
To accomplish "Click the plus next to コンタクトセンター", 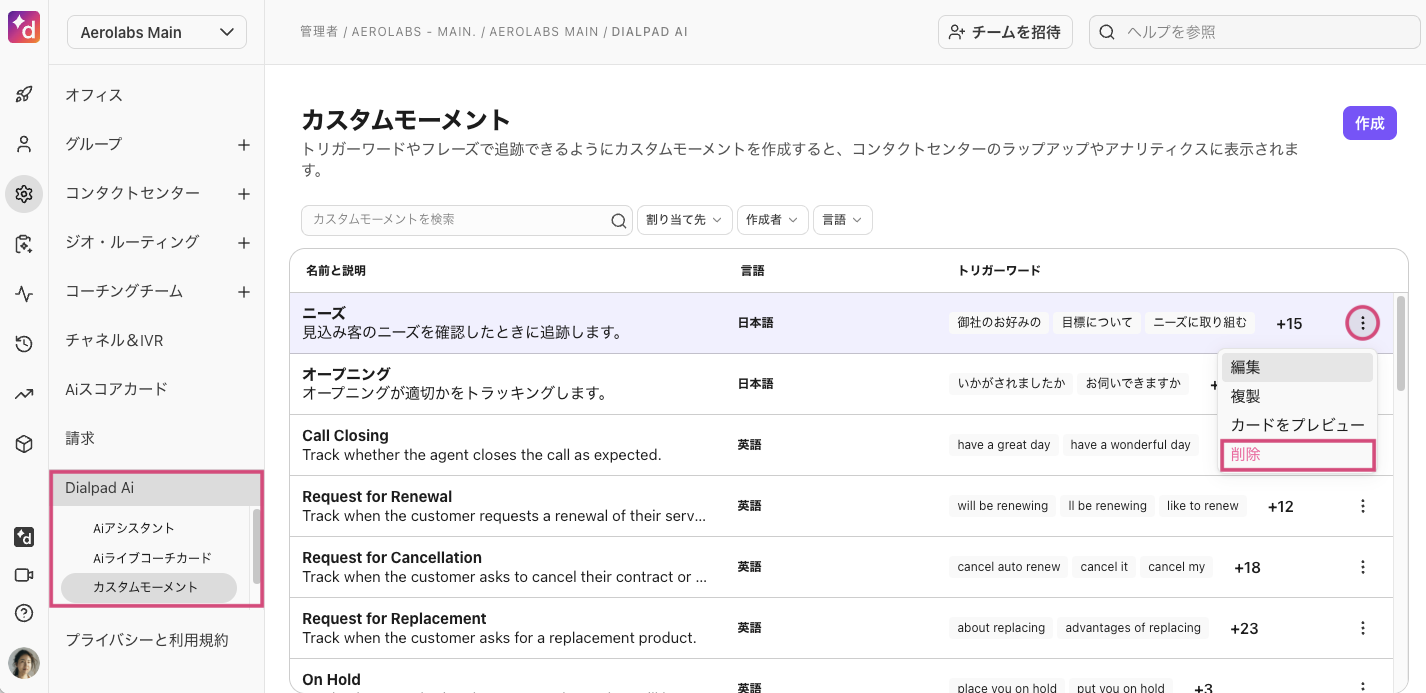I will coord(243,194).
